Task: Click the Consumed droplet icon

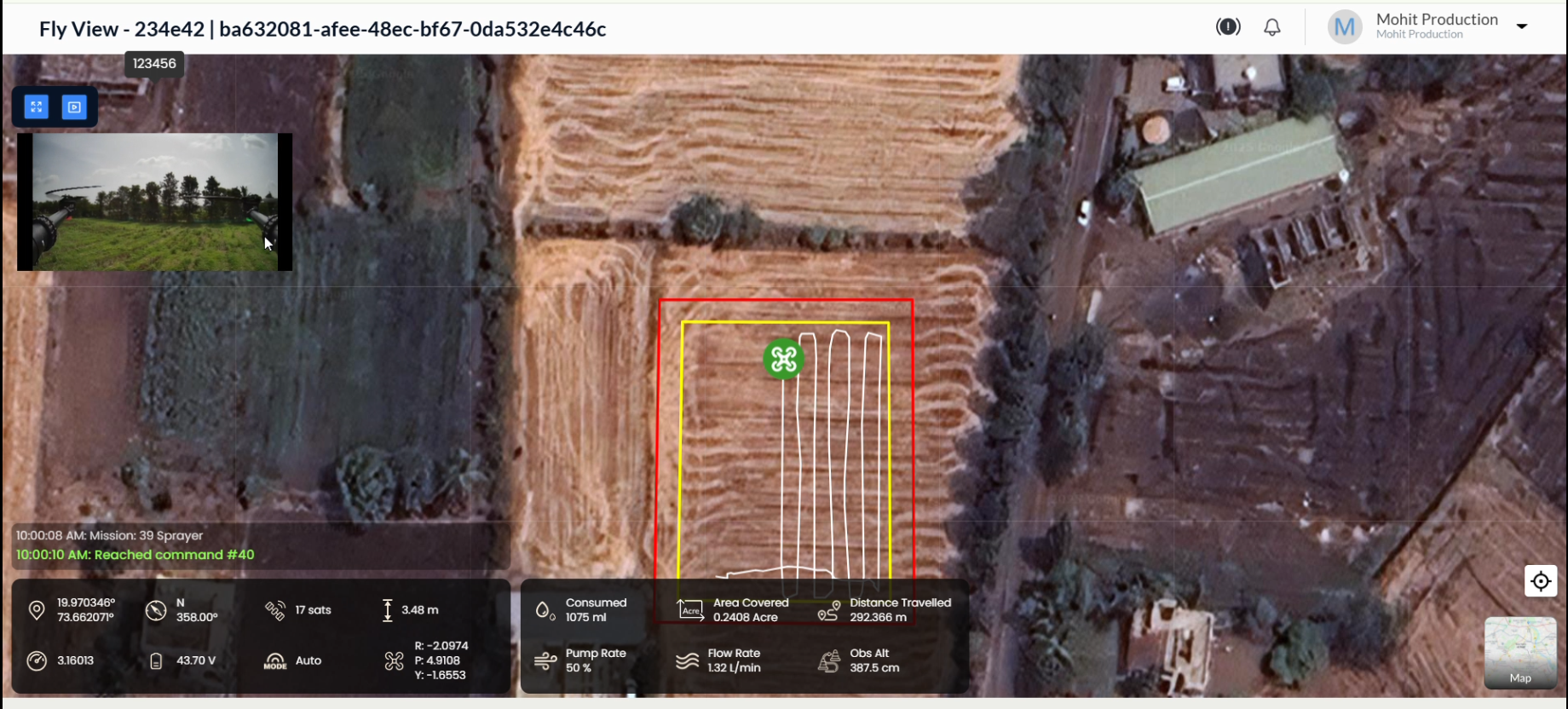Action: 545,610
